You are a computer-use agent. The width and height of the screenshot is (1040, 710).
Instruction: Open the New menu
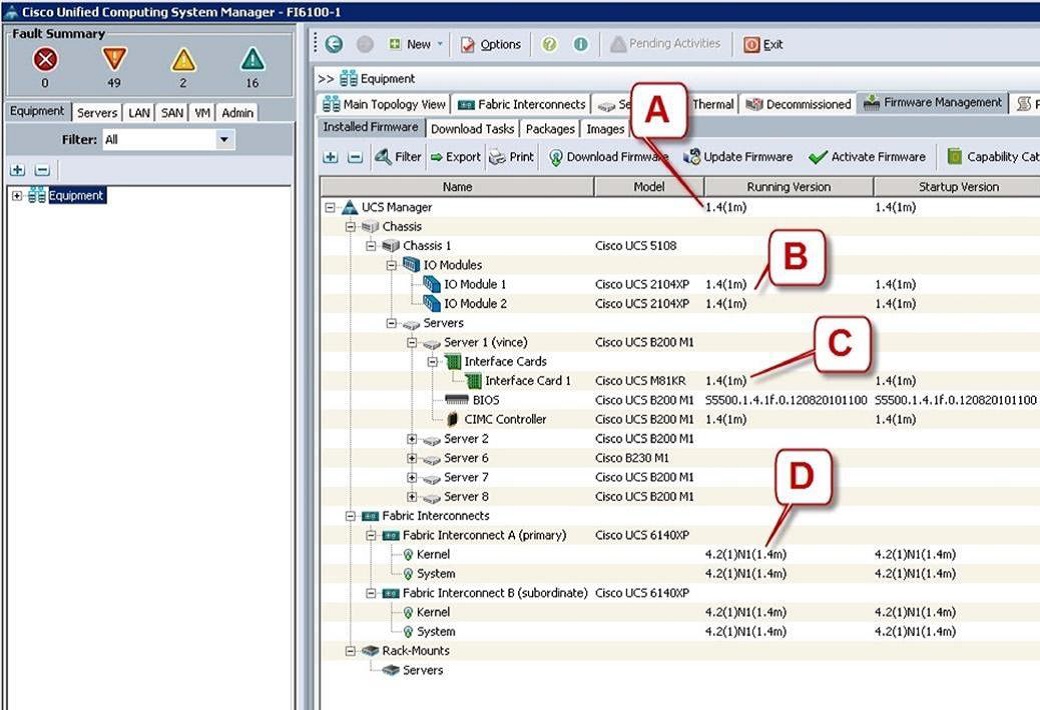(415, 44)
